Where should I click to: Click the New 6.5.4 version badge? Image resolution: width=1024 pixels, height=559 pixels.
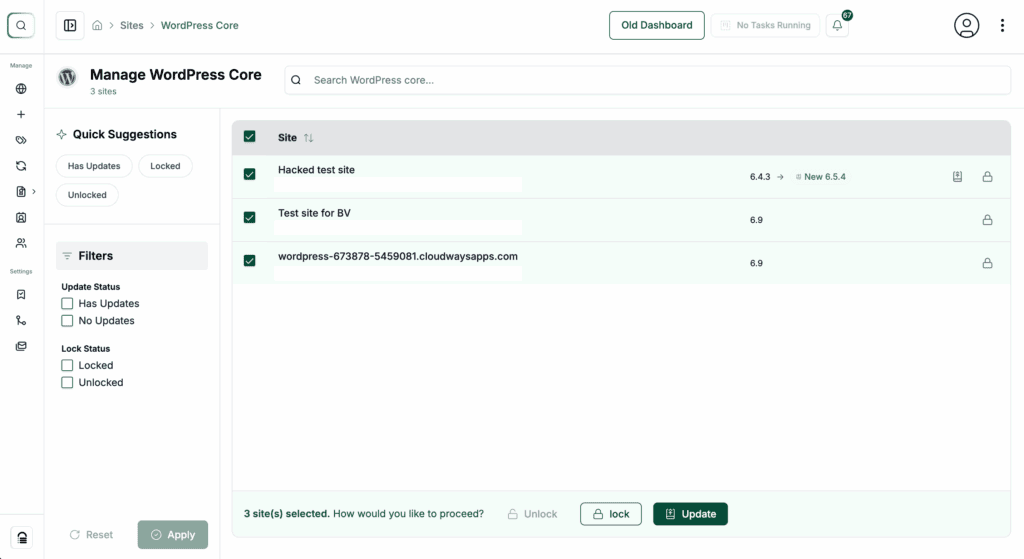click(x=821, y=176)
